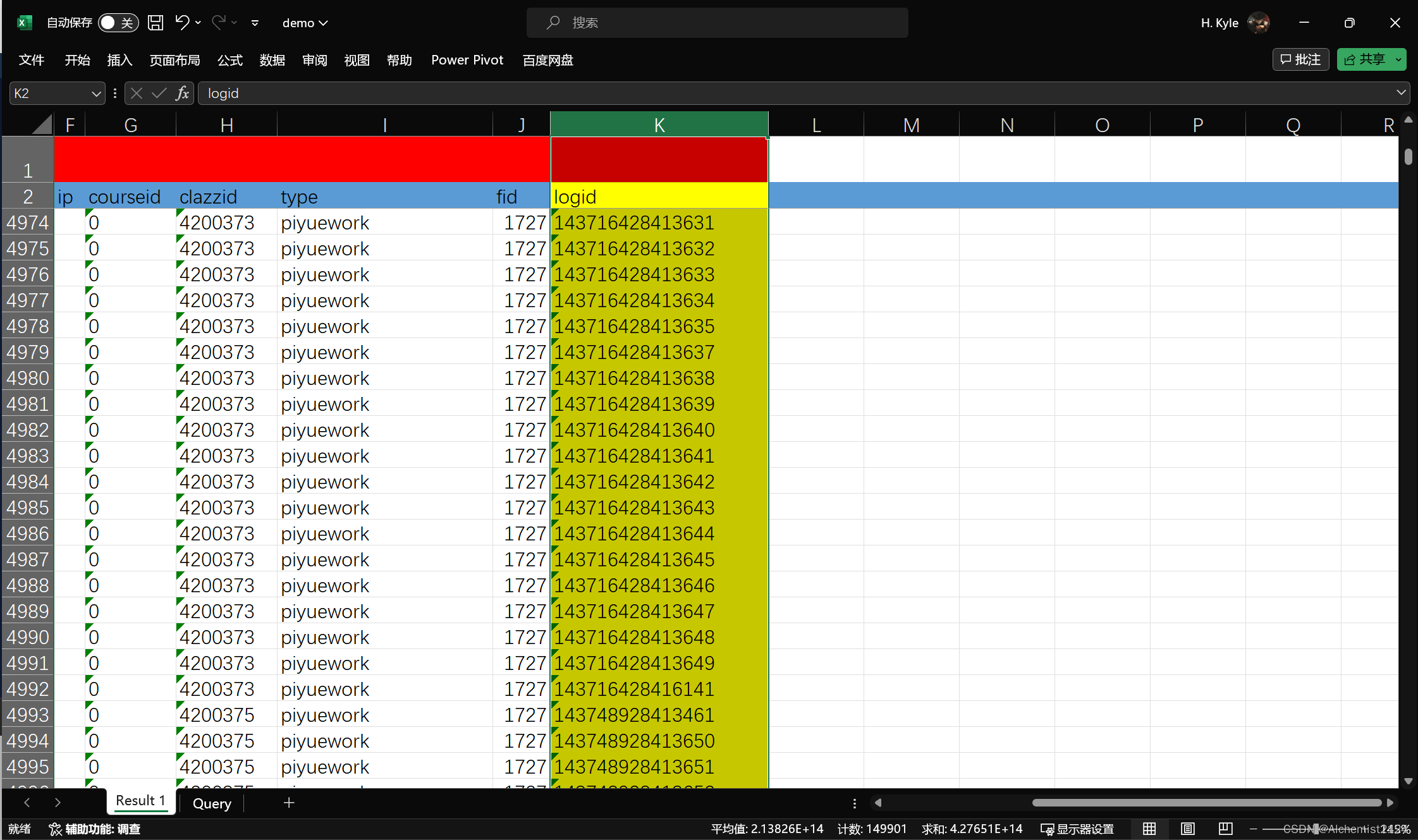Open 显示器设置 in the status bar

coord(1078,829)
